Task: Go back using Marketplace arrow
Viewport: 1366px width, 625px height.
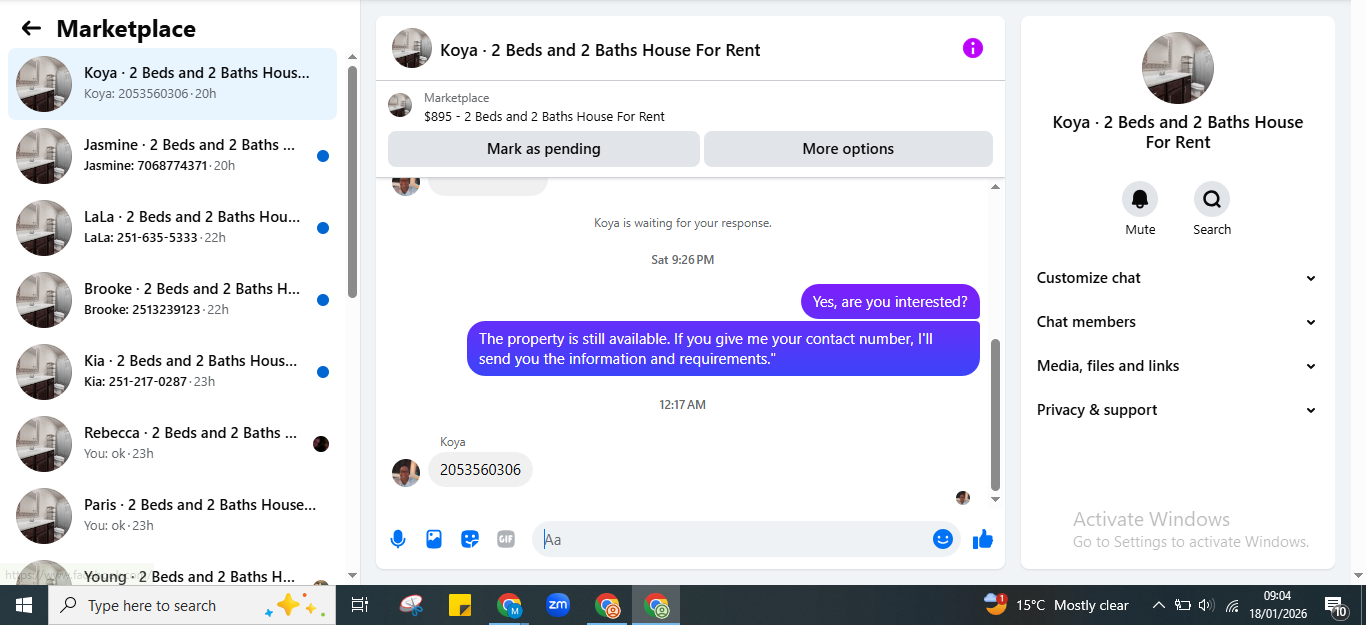Action: click(31, 29)
